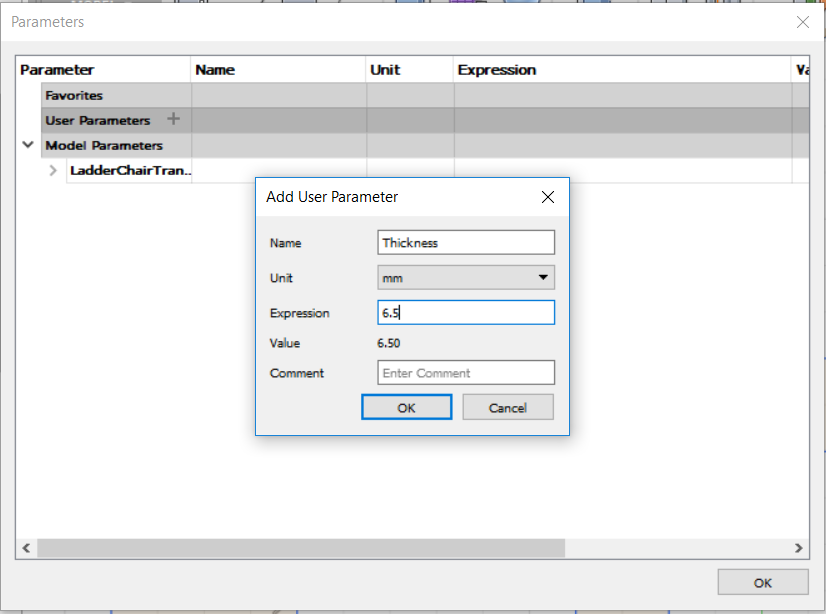Collapse the Model Parameters group

pos(28,145)
